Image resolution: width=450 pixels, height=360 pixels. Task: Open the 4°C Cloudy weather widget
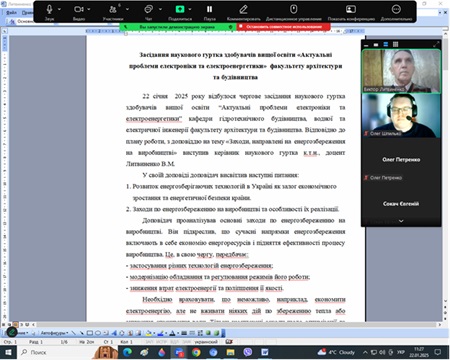[x=336, y=352]
